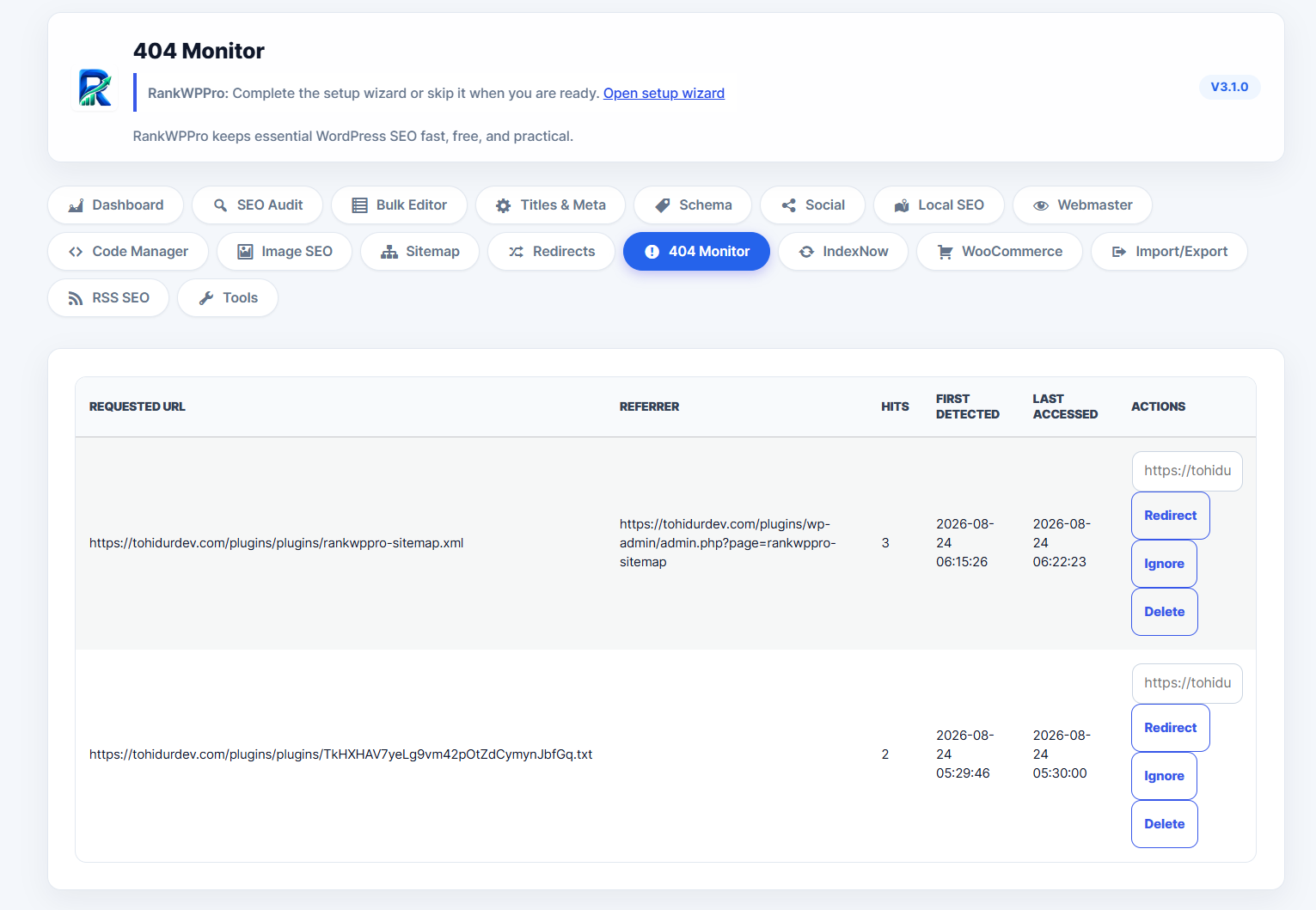
Task: Click the Last Accessed column header
Action: point(1065,406)
